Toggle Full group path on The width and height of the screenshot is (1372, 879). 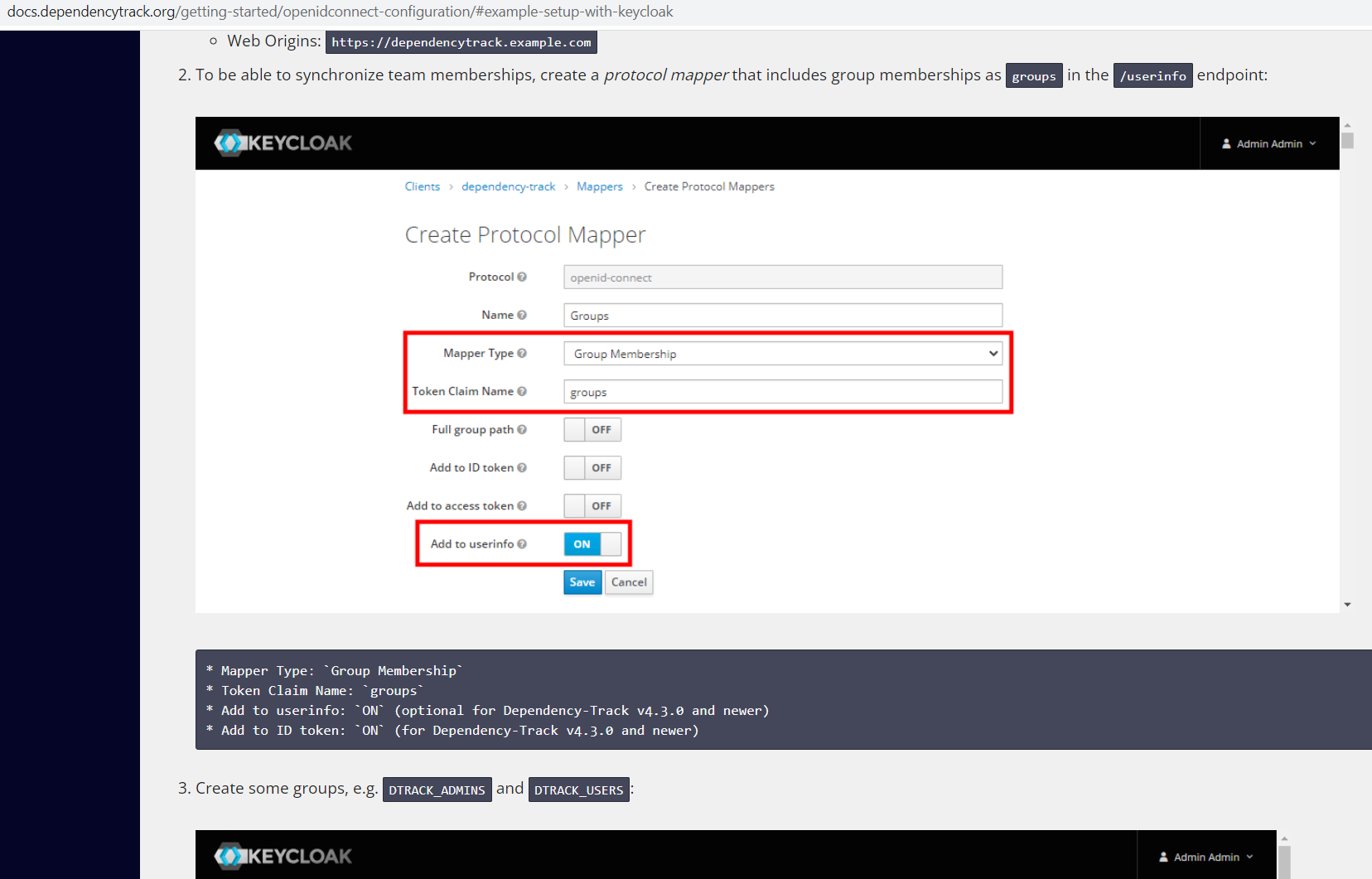[592, 429]
